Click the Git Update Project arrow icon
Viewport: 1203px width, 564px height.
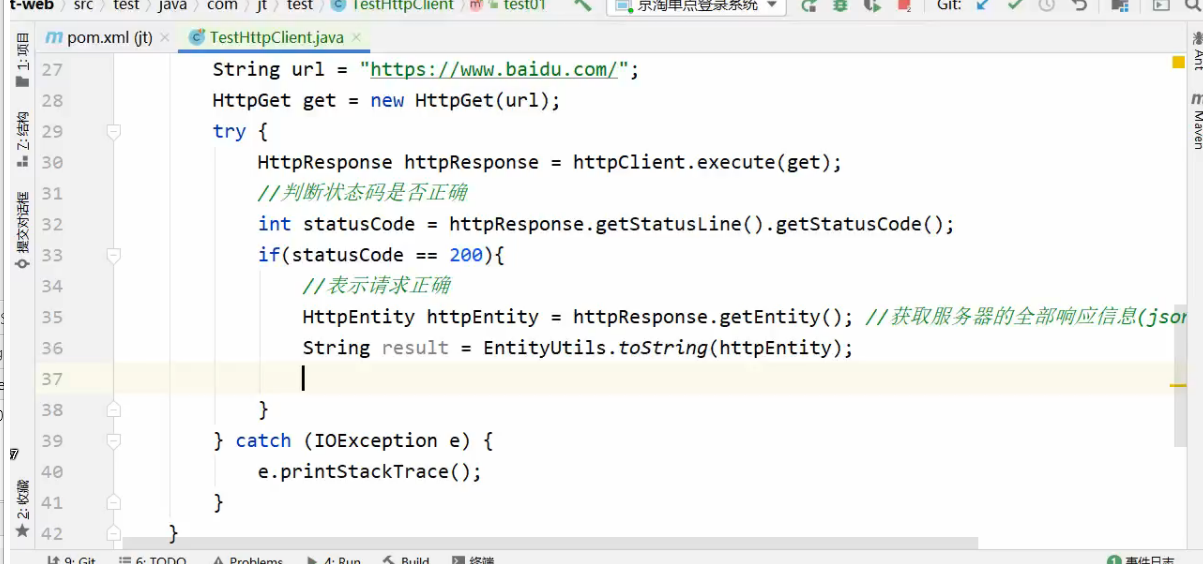(983, 5)
